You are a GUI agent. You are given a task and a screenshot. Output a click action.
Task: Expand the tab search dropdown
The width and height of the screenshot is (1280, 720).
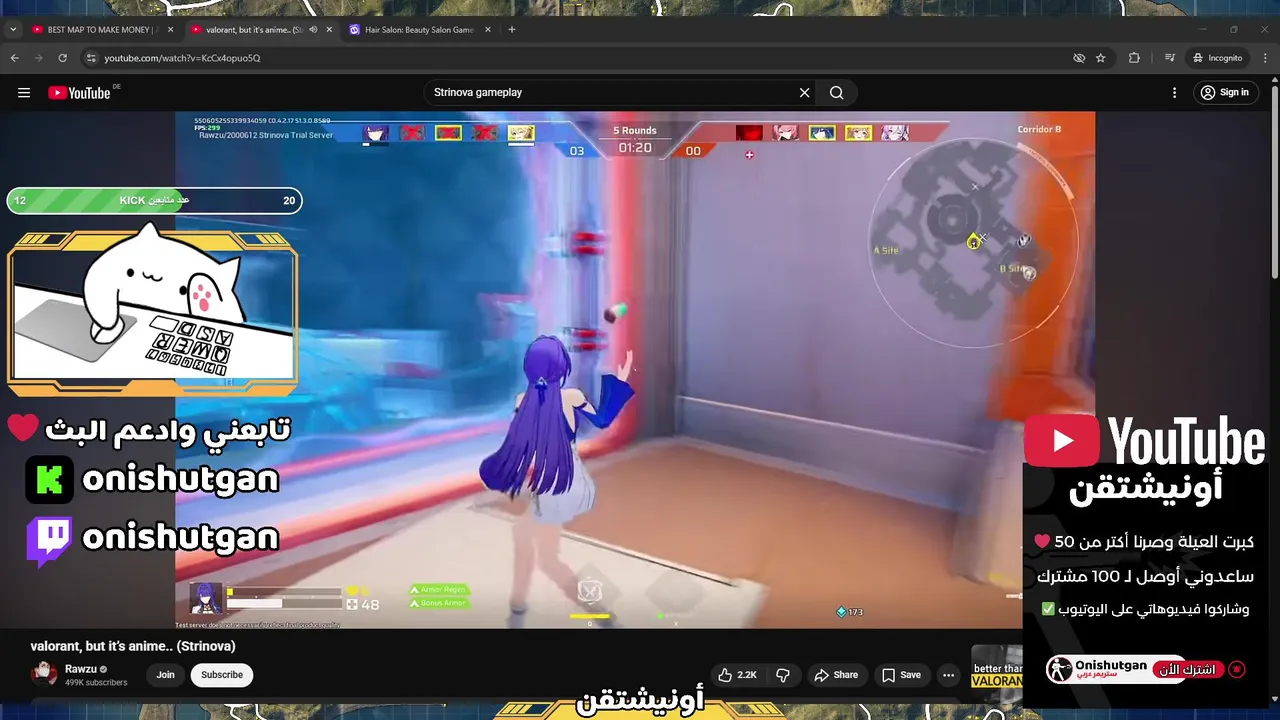click(13, 30)
